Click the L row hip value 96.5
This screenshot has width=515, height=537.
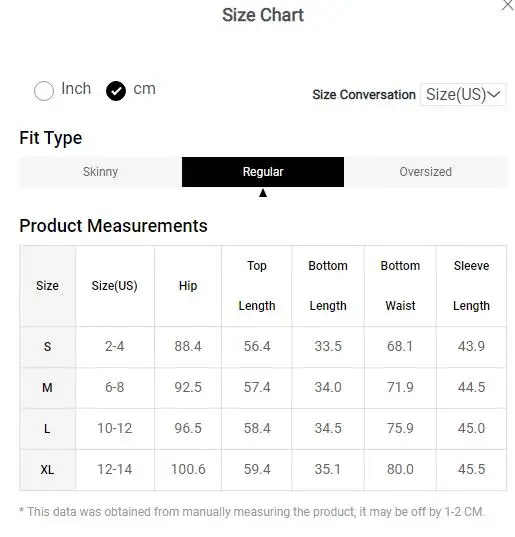coord(188,429)
